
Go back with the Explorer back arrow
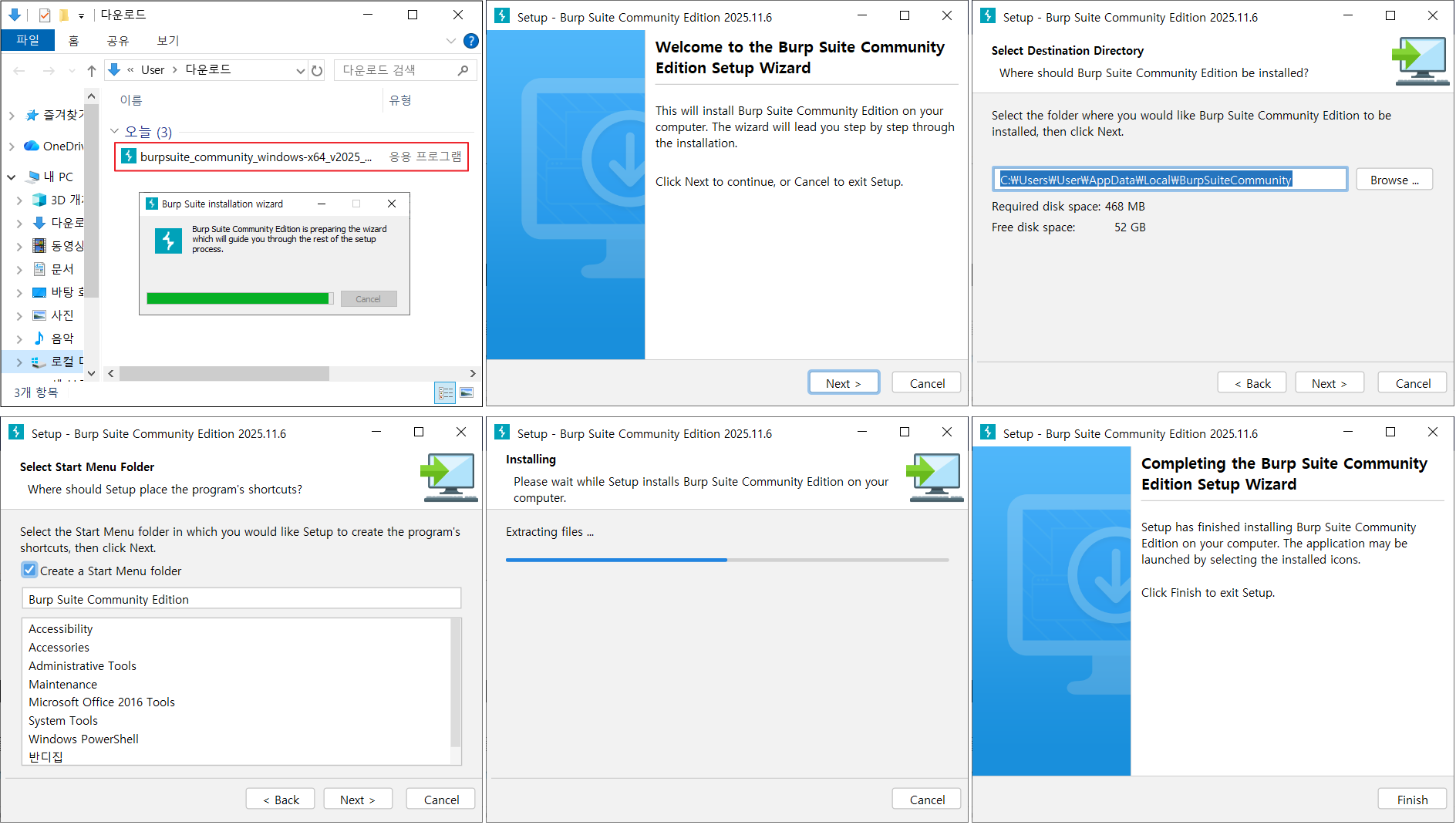19,71
